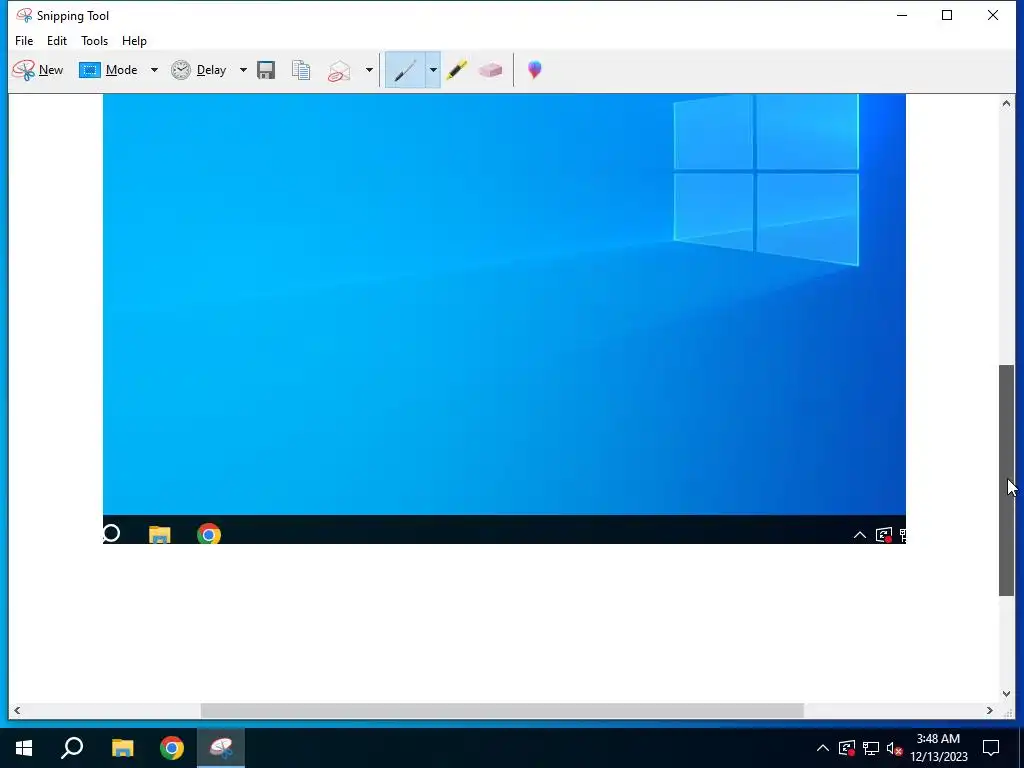Click the vertical scrollbar up arrow
This screenshot has width=1024, height=768.
pos(1006,103)
